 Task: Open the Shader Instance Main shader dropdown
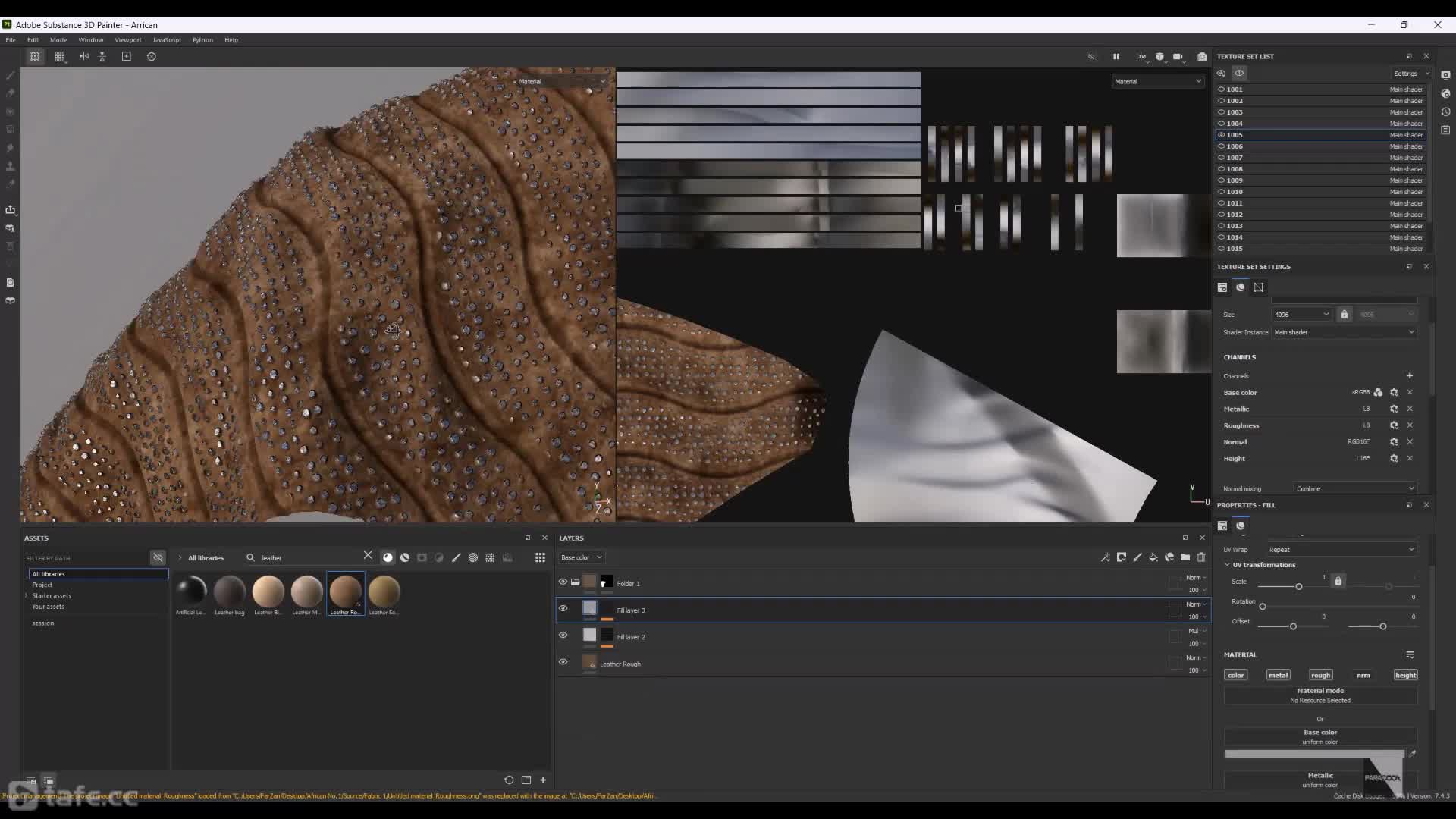click(1344, 332)
